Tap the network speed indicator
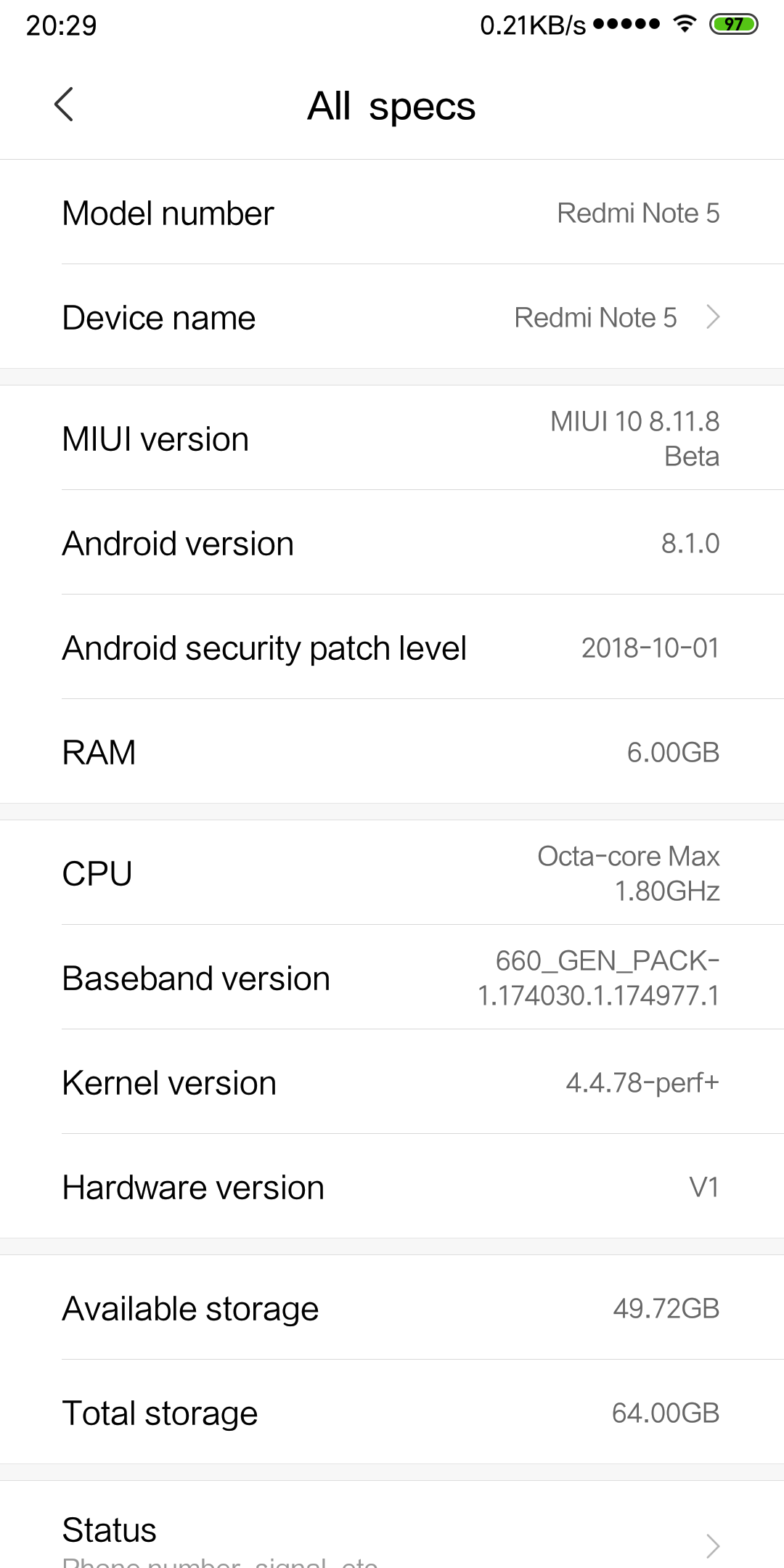The width and height of the screenshot is (784, 1568). click(x=532, y=25)
